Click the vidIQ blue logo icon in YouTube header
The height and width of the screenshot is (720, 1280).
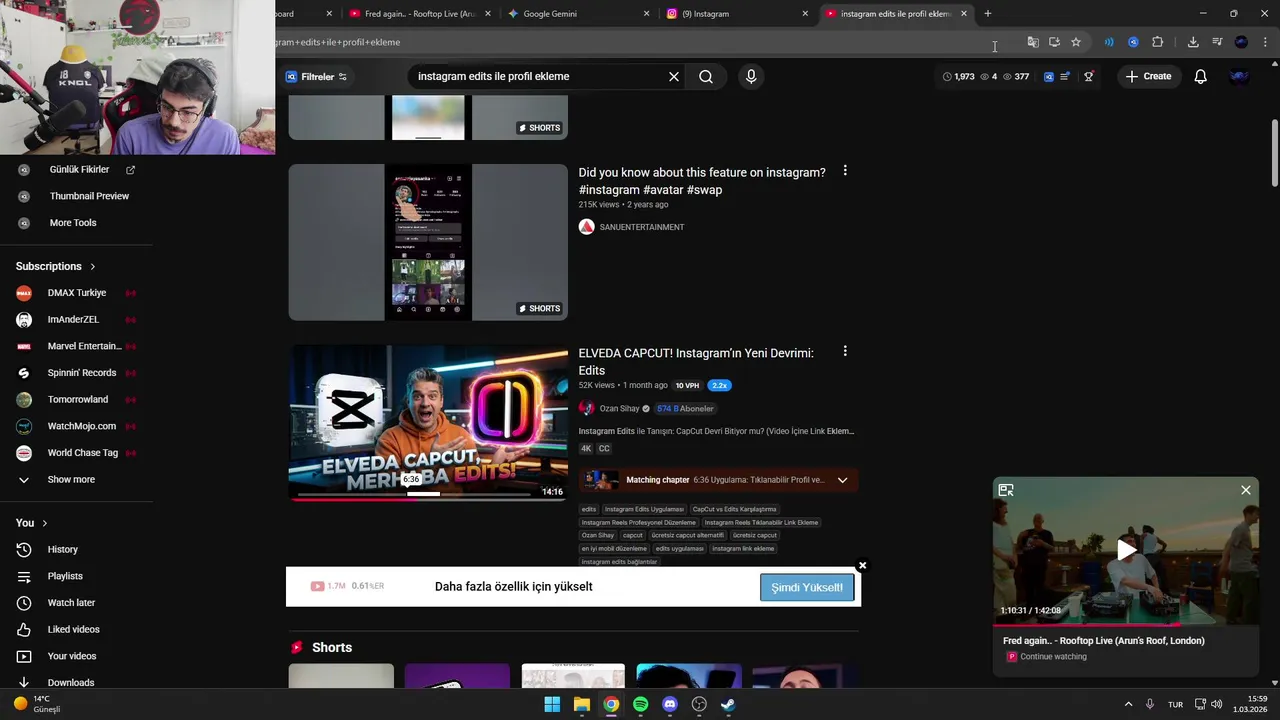click(x=1048, y=77)
